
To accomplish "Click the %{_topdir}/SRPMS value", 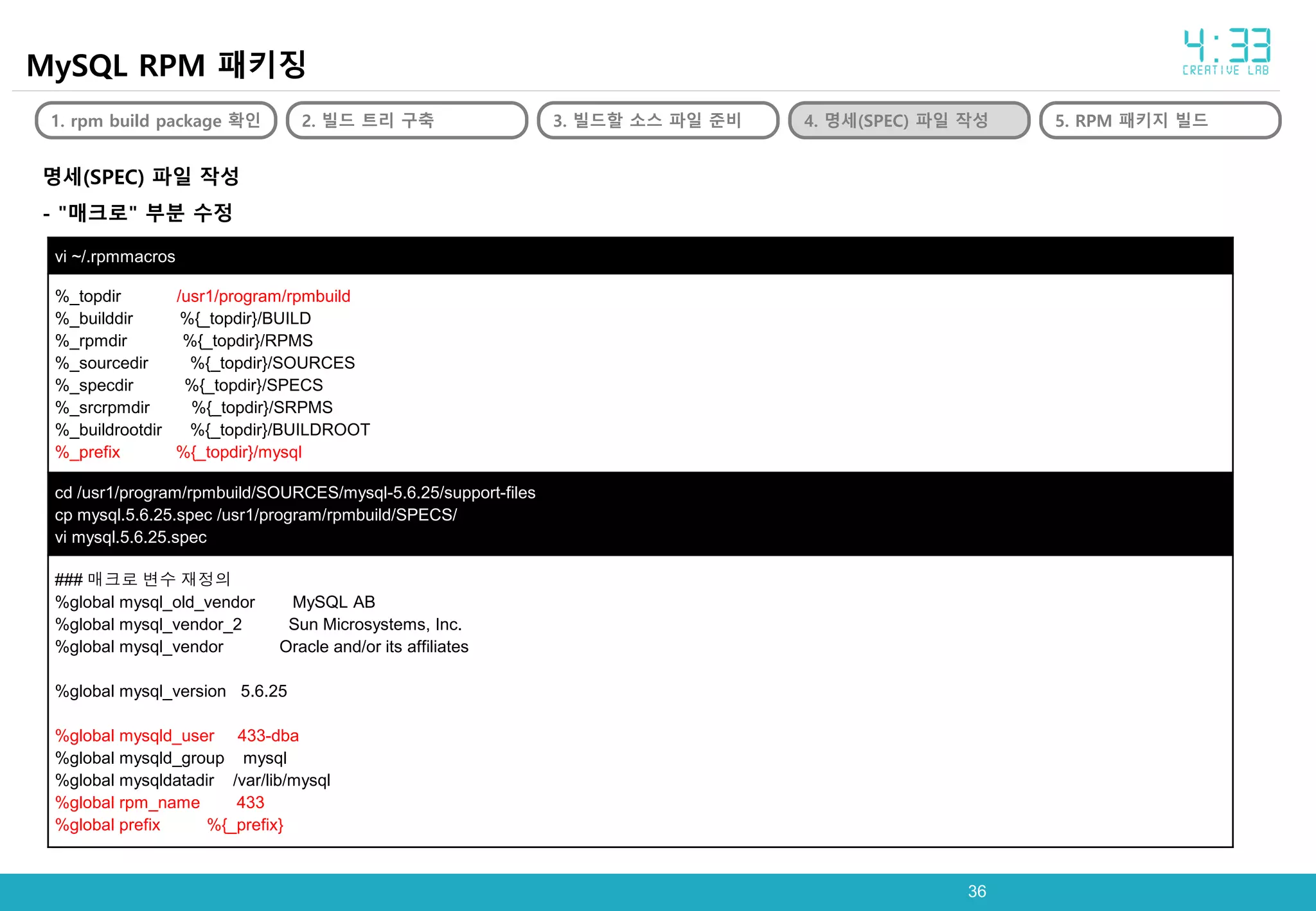I will click(262, 407).
